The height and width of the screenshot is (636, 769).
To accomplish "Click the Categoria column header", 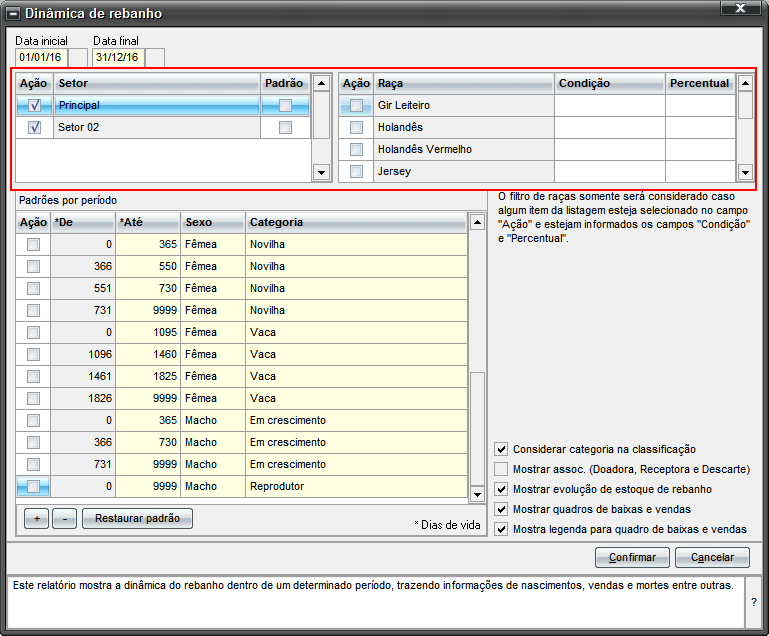I will tap(356, 223).
